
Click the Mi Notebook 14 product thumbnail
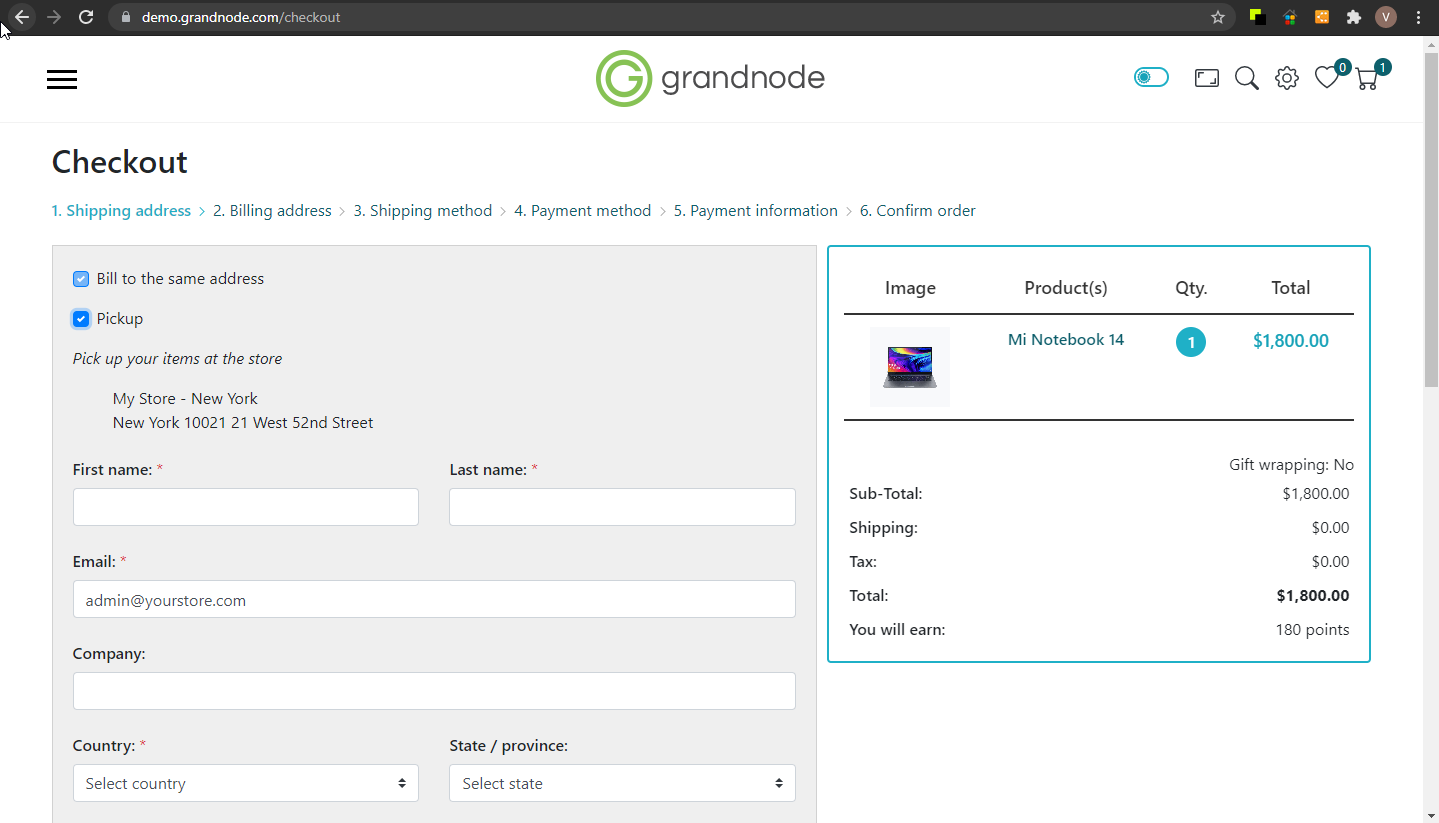coord(909,366)
